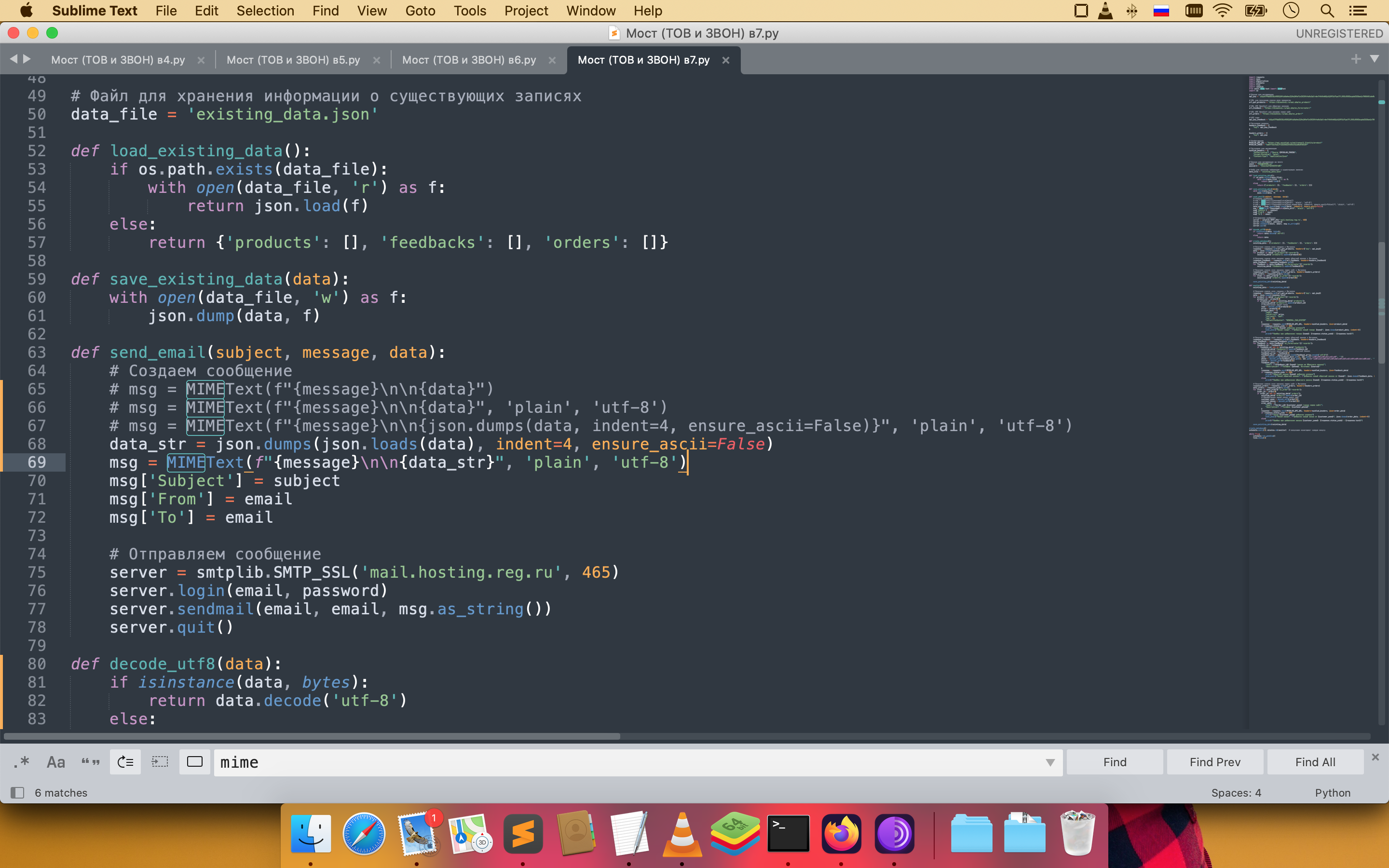Close the в5.py tab
Viewport: 1389px width, 868px height.
[x=377, y=60]
